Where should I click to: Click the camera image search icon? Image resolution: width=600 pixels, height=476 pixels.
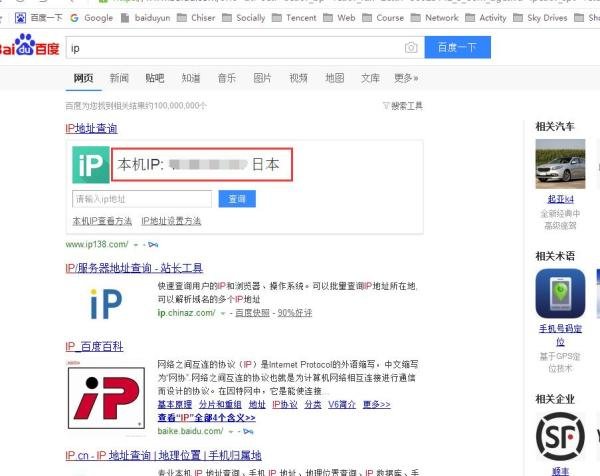(411, 47)
